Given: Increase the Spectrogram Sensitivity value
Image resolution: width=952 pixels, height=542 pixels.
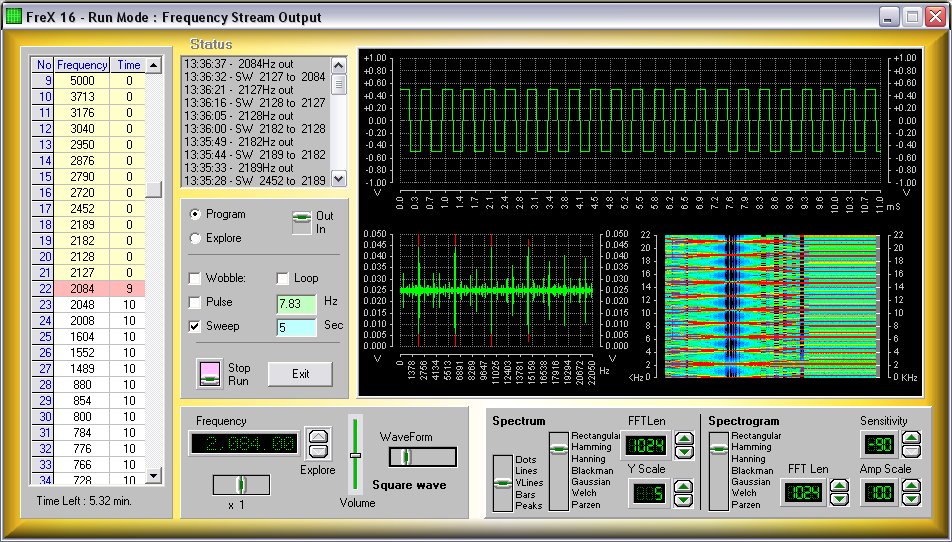Looking at the screenshot, I should (911, 438).
